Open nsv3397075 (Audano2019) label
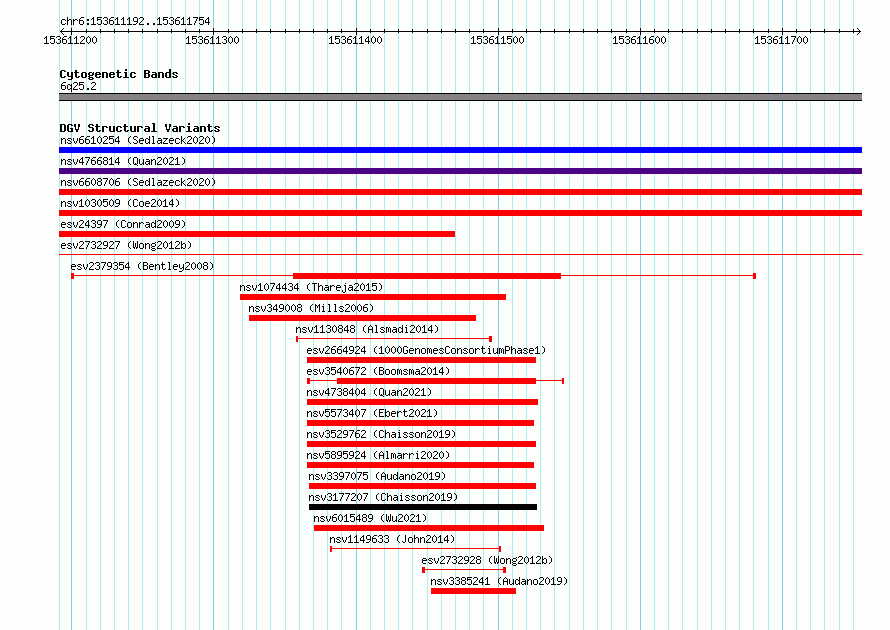The height and width of the screenshot is (630, 890). [377, 476]
